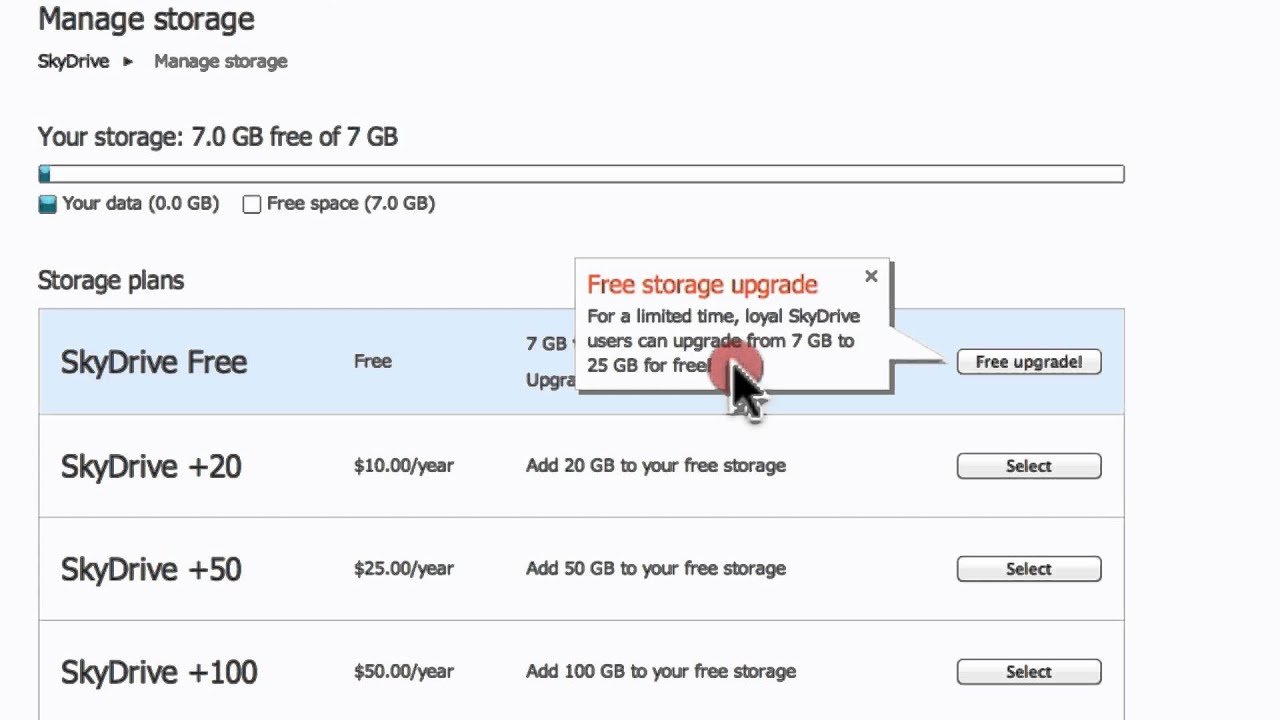Image resolution: width=1280 pixels, height=720 pixels.
Task: Click the SkyDrive Free plan title
Action: (154, 362)
